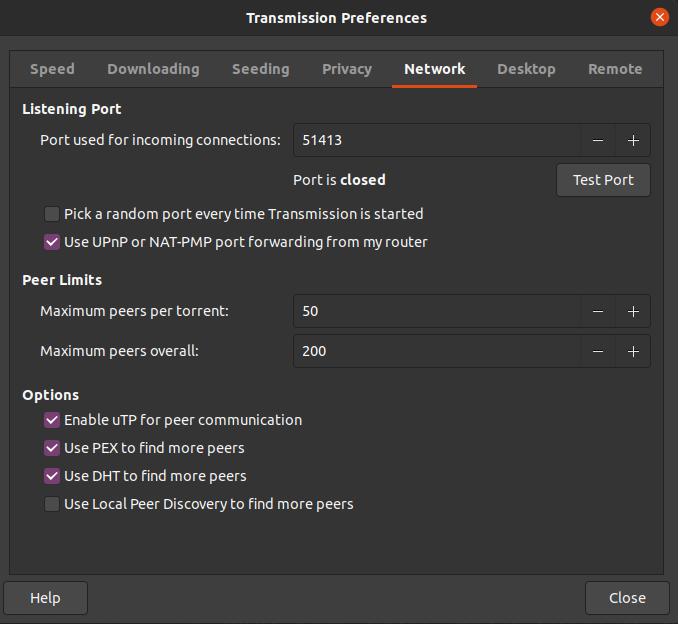The height and width of the screenshot is (624, 678).
Task: Toggle Use PEX to find more peers
Action: 52,448
